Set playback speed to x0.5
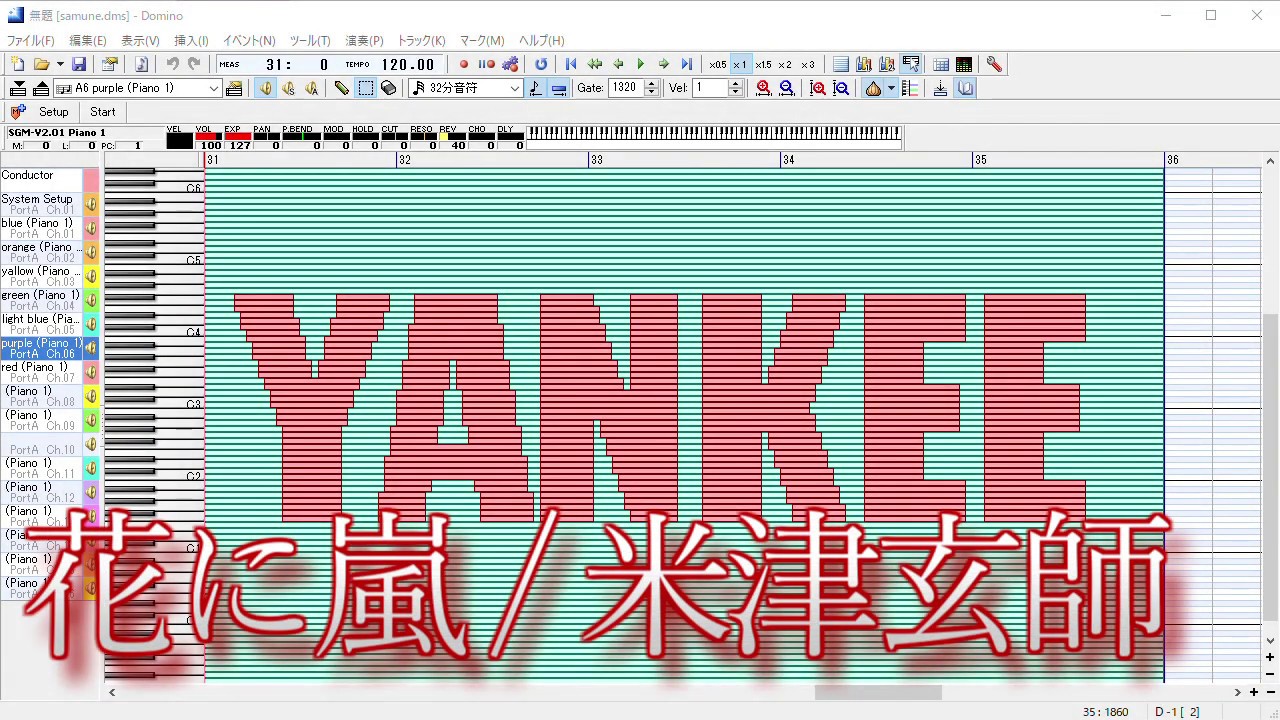This screenshot has width=1280, height=720. coord(718,64)
